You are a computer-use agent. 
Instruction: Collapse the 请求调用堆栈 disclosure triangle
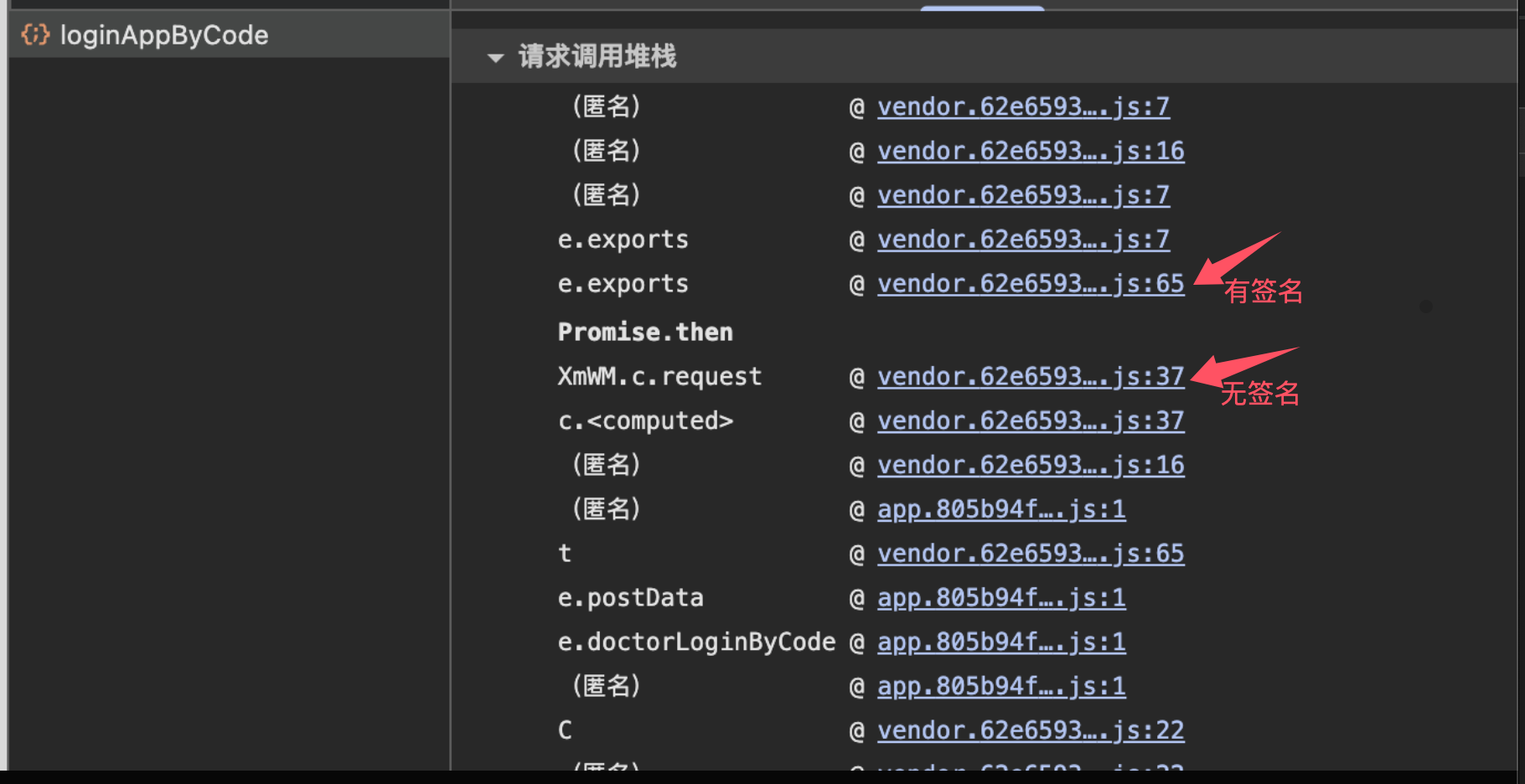click(495, 58)
